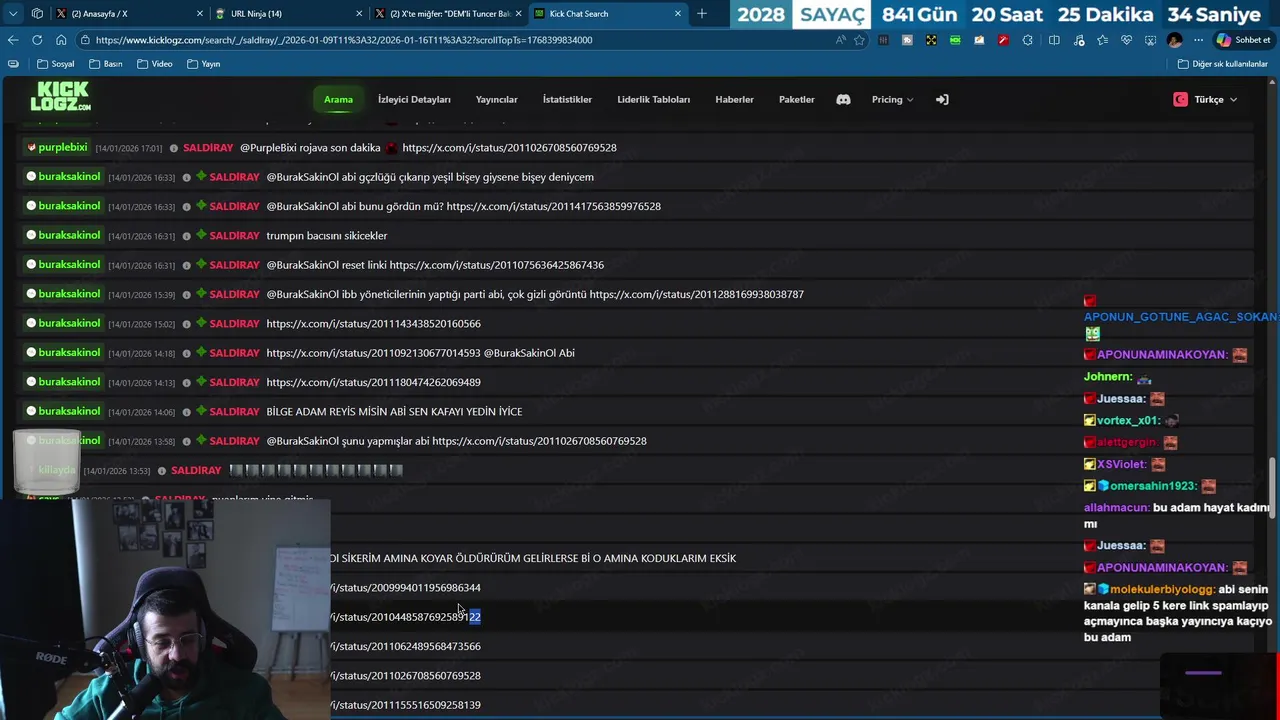The width and height of the screenshot is (1280, 720).
Task: Open the Basın bookmarks folder
Action: (x=106, y=64)
